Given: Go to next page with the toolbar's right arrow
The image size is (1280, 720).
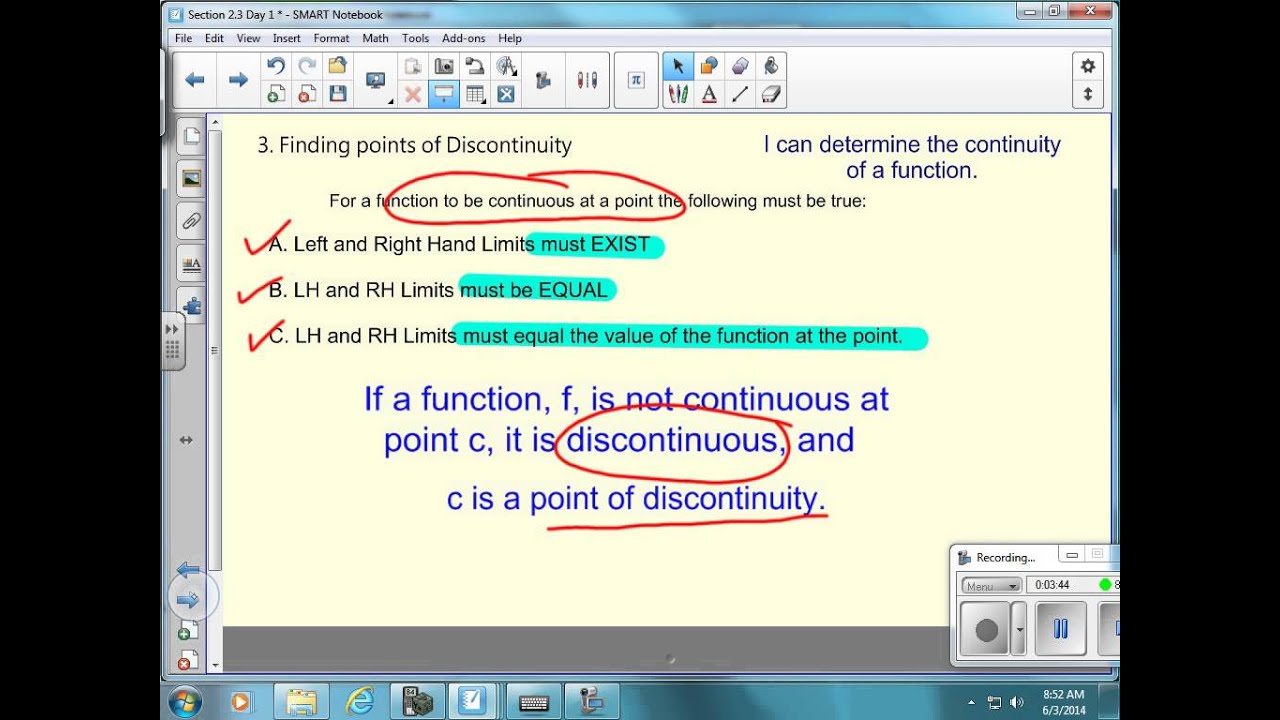Looking at the screenshot, I should [x=238, y=80].
